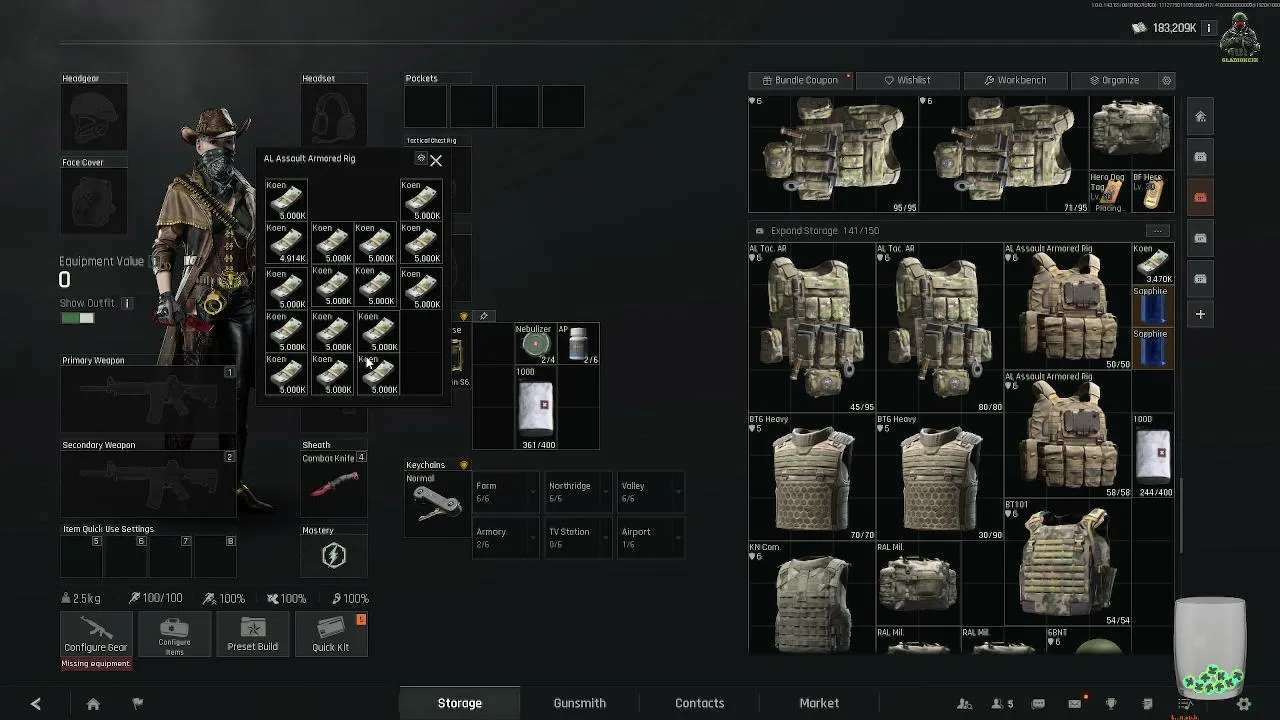Select quick use slot 5

[x=82, y=556]
